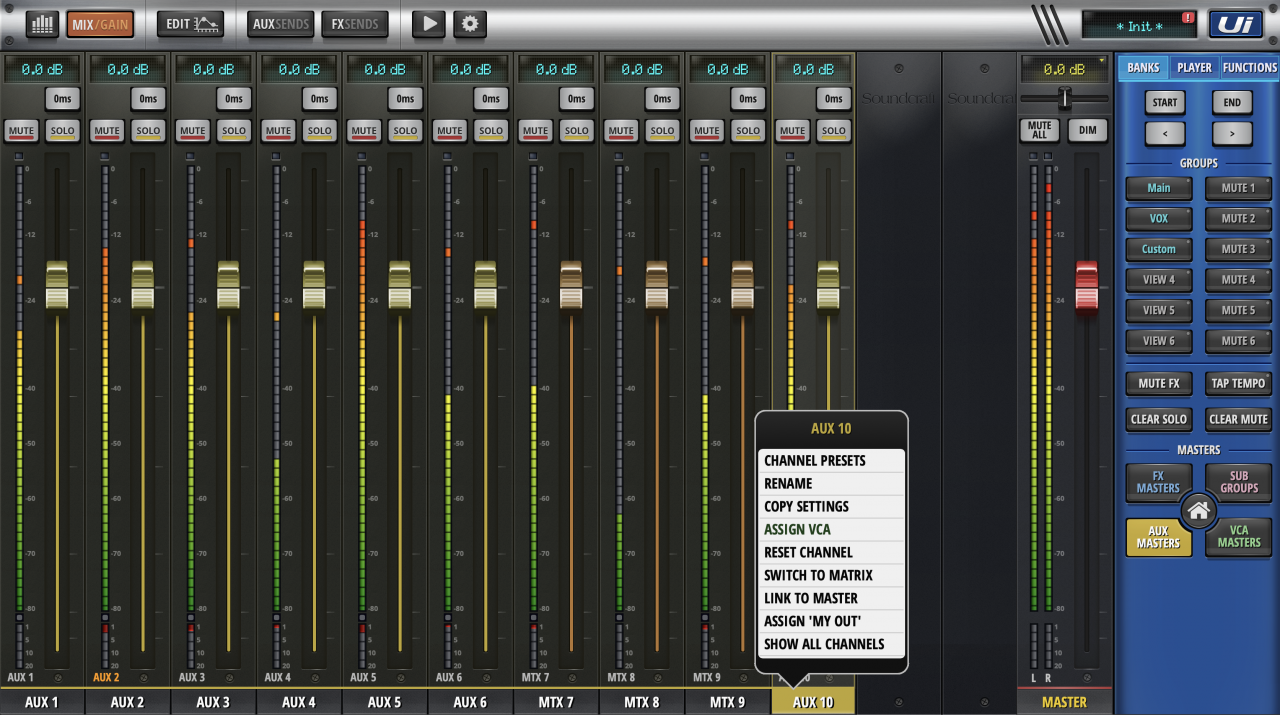The image size is (1280, 715).
Task: Click the master balance slider knob
Action: click(1065, 98)
